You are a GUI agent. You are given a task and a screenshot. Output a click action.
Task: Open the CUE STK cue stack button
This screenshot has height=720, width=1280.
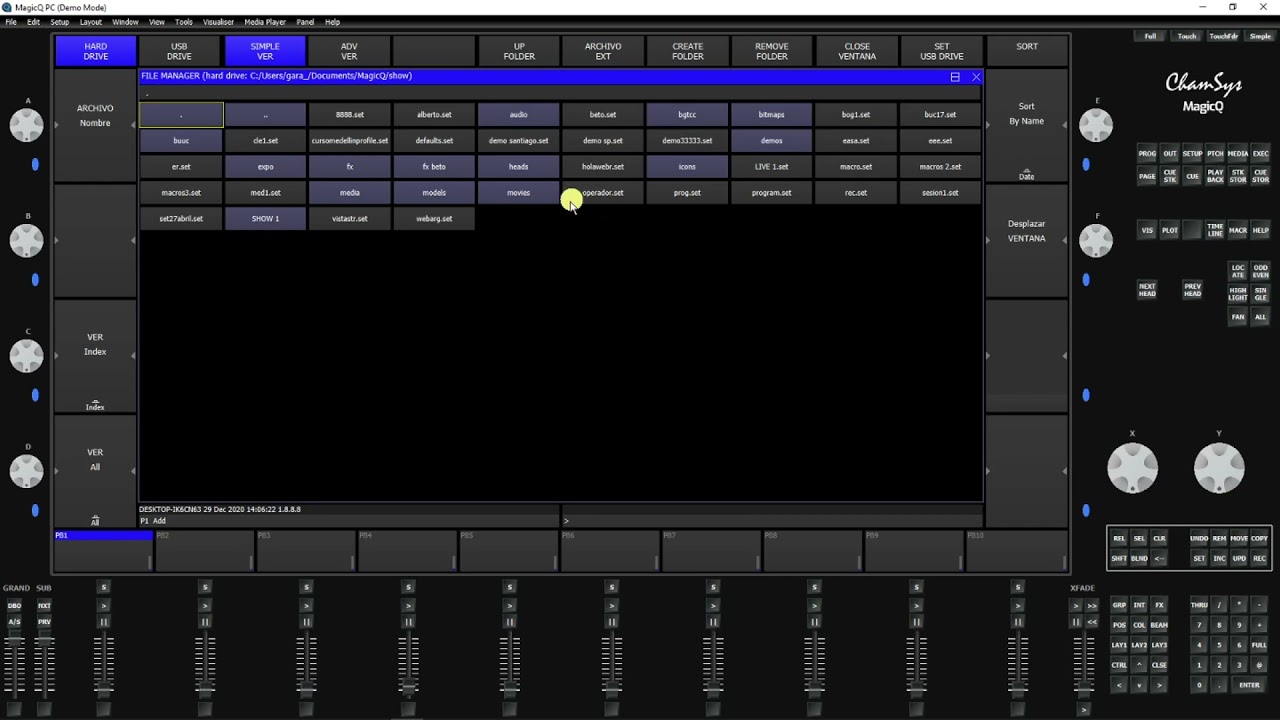1170,176
